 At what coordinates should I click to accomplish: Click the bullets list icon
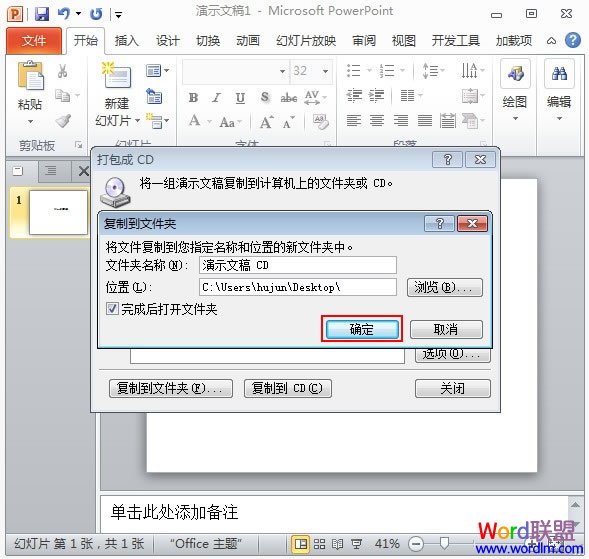[353, 71]
